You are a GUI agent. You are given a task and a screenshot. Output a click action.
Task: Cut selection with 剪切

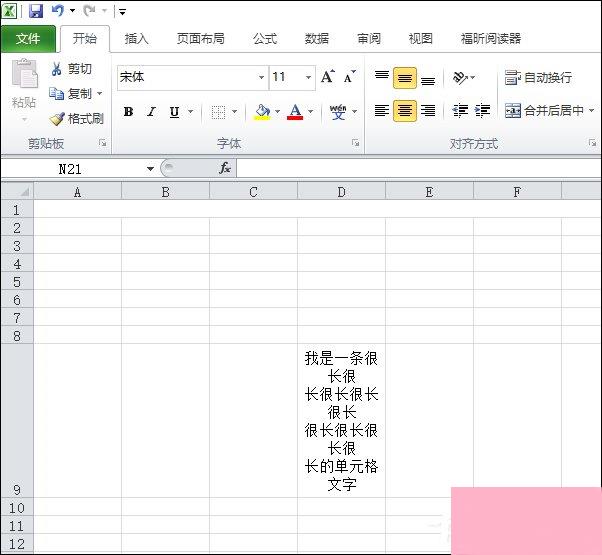pyautogui.click(x=71, y=69)
